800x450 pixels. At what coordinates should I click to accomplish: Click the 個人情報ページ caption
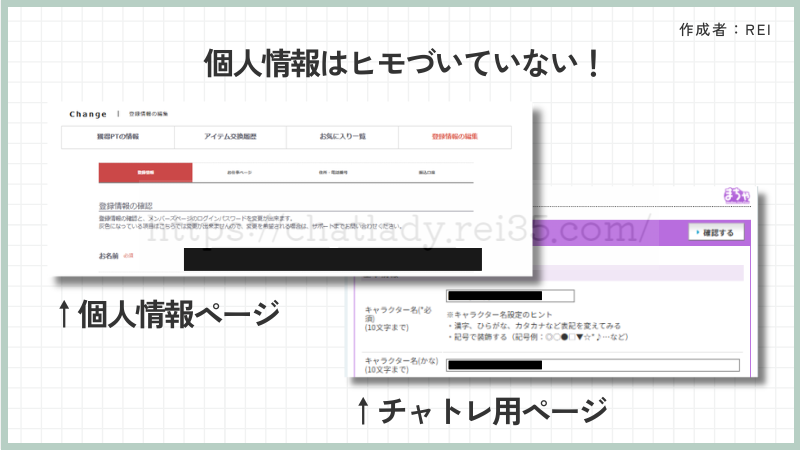pyautogui.click(x=169, y=314)
